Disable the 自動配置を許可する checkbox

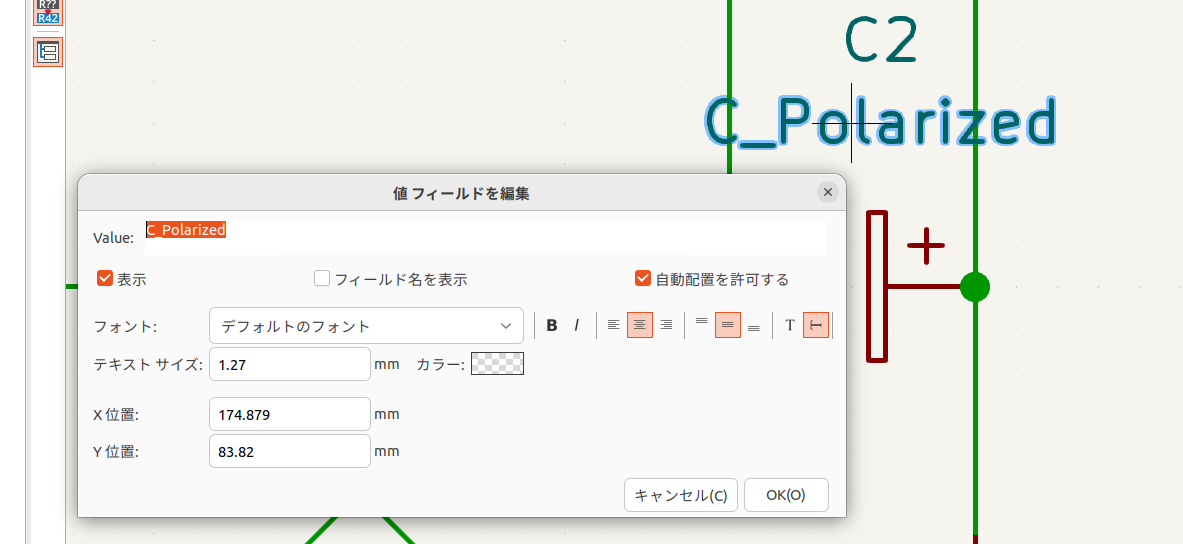pyautogui.click(x=643, y=279)
